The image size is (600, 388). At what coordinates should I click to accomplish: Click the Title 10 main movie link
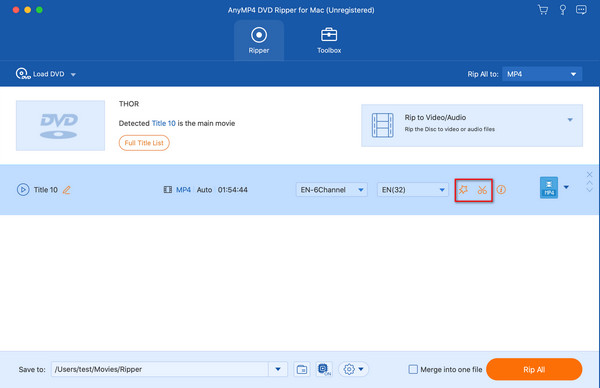(163, 123)
